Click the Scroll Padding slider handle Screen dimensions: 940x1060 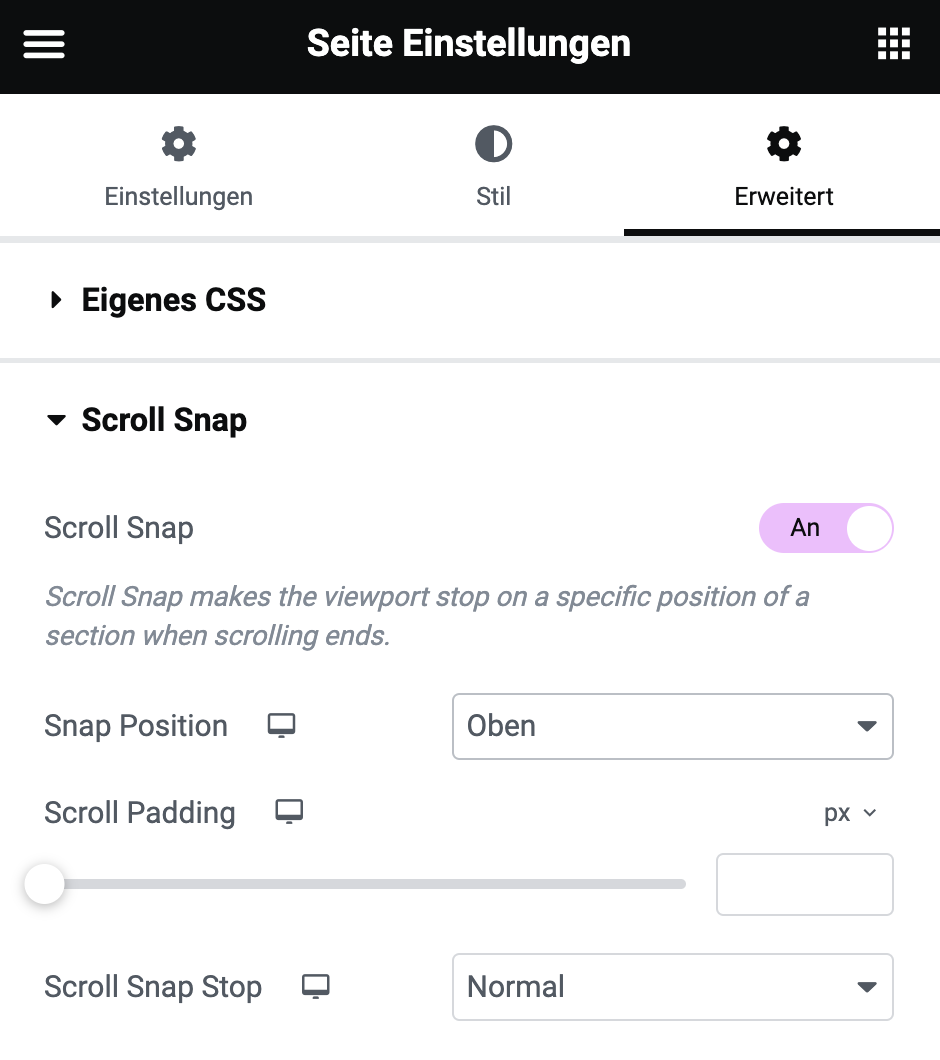tap(44, 884)
